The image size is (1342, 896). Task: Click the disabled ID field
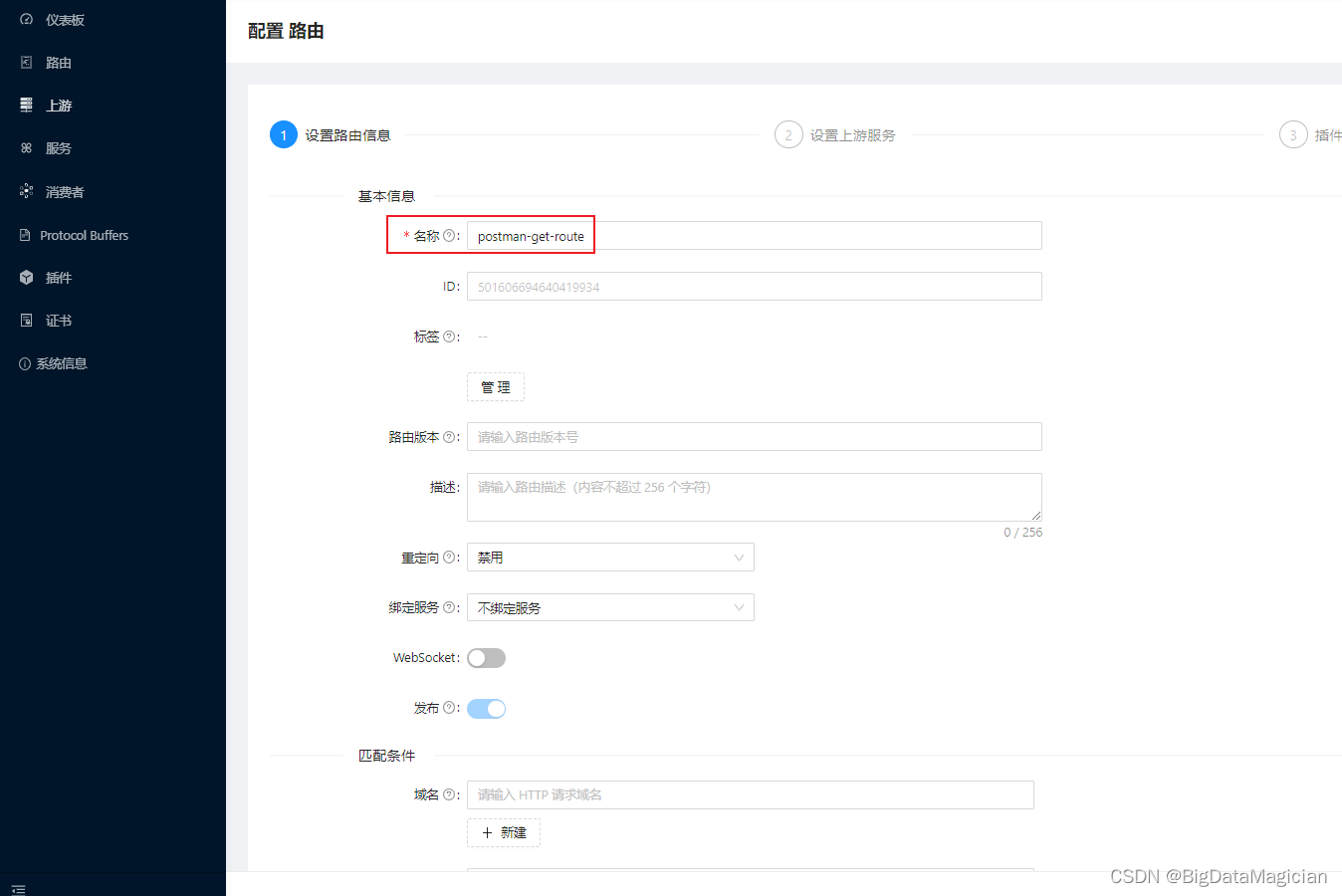(755, 287)
